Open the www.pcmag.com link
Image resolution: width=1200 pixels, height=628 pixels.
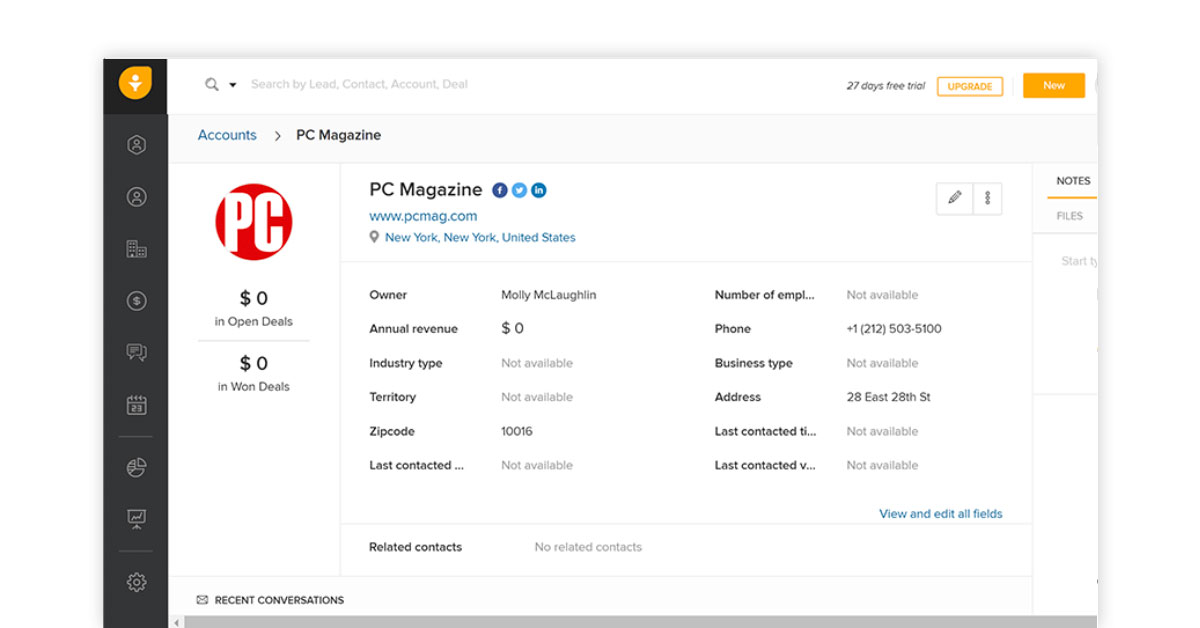[x=423, y=216]
